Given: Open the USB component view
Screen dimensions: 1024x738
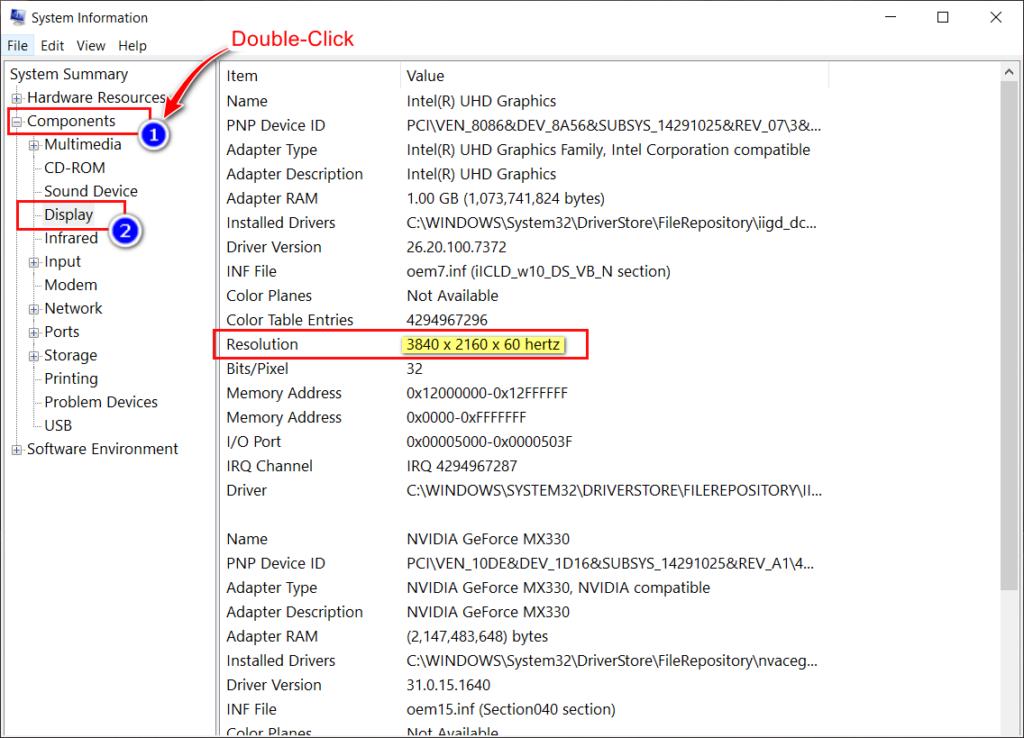Looking at the screenshot, I should (x=57, y=425).
